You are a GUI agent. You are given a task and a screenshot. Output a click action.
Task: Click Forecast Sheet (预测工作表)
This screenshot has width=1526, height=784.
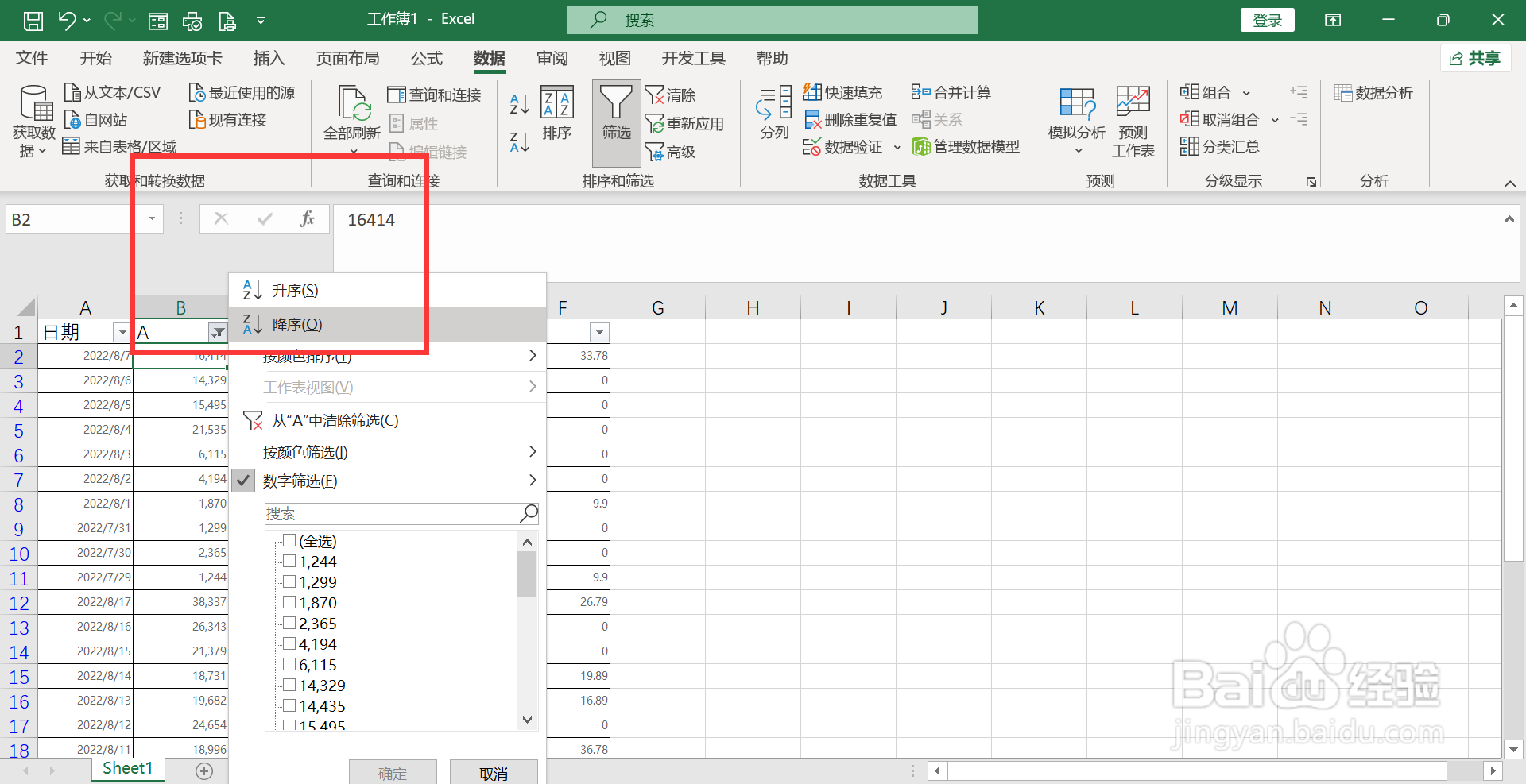coord(1133,122)
